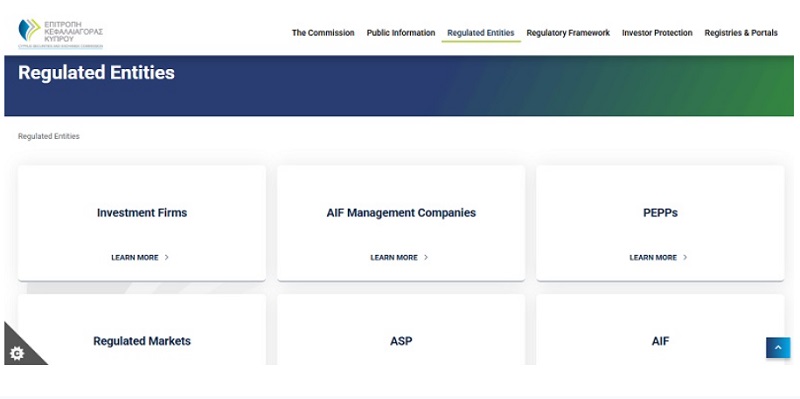Click the scroll-to-top arrow button

[x=778, y=347]
